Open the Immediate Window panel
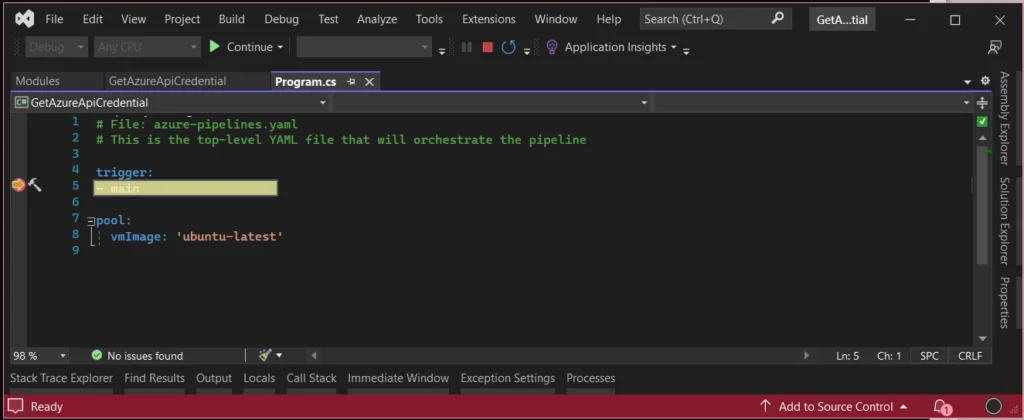The height and width of the screenshot is (420, 1024). coord(398,378)
